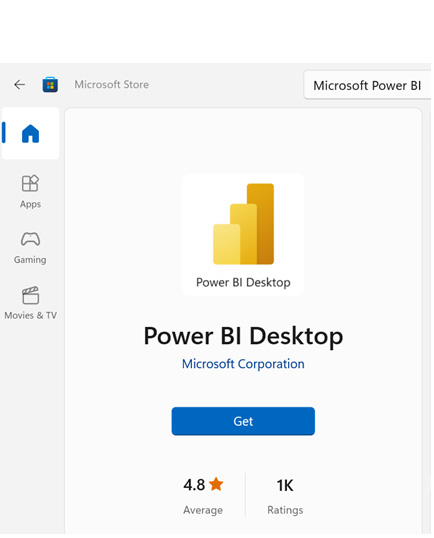The width and height of the screenshot is (434, 538).
Task: Click the Ratings label under 1K
Action: point(285,510)
